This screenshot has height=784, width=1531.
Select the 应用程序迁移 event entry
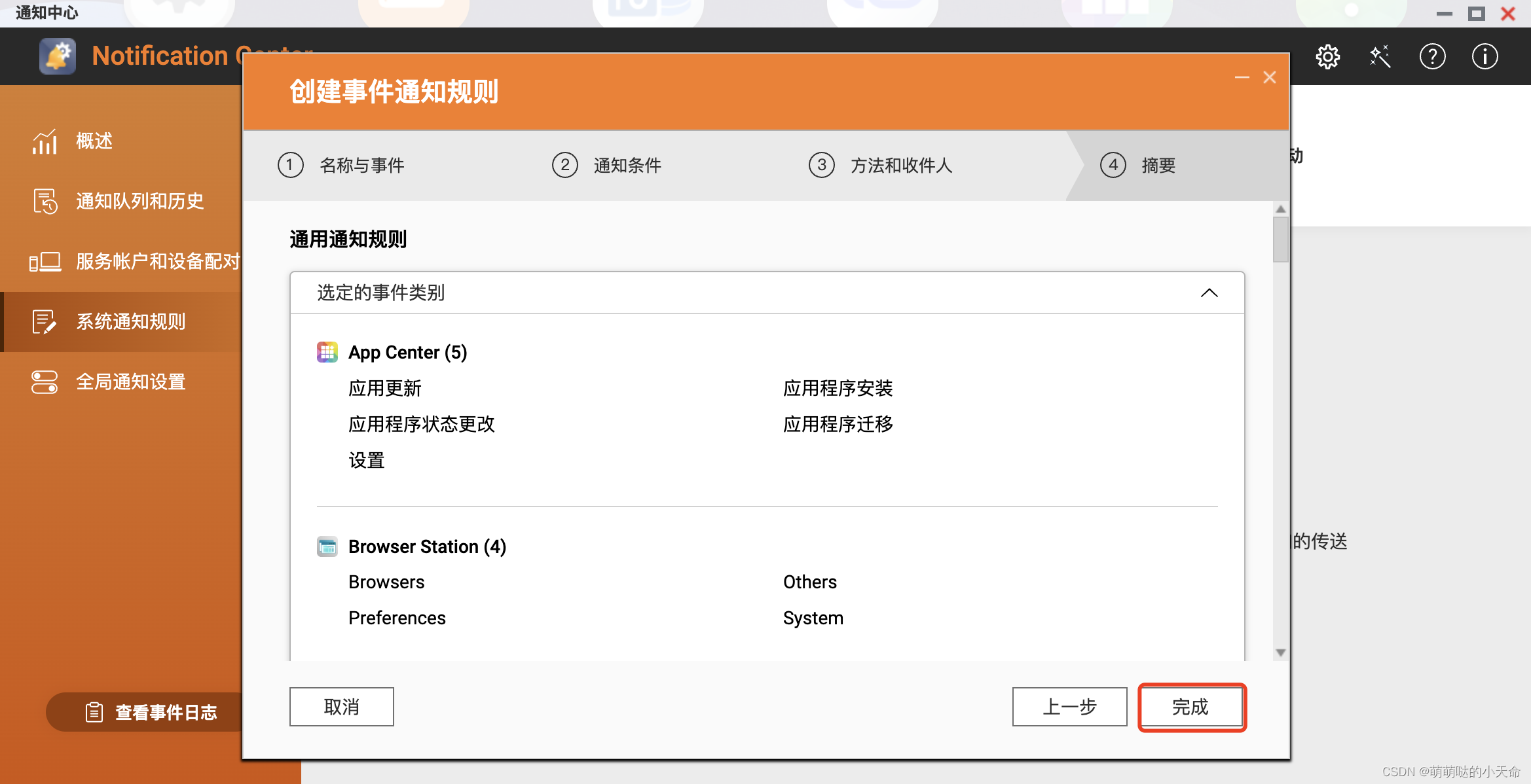coord(838,424)
